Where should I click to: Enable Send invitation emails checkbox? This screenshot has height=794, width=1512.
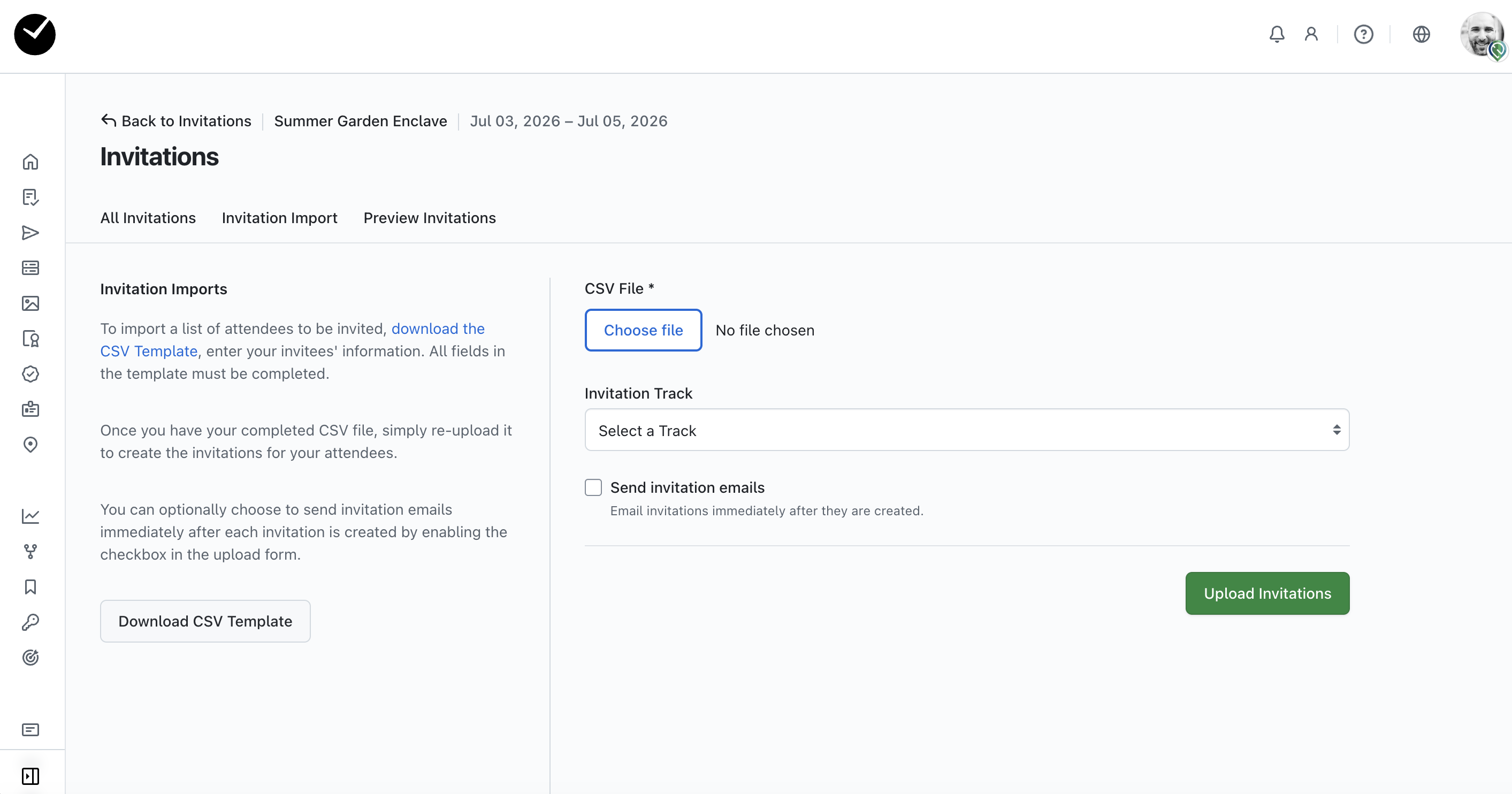coord(593,487)
